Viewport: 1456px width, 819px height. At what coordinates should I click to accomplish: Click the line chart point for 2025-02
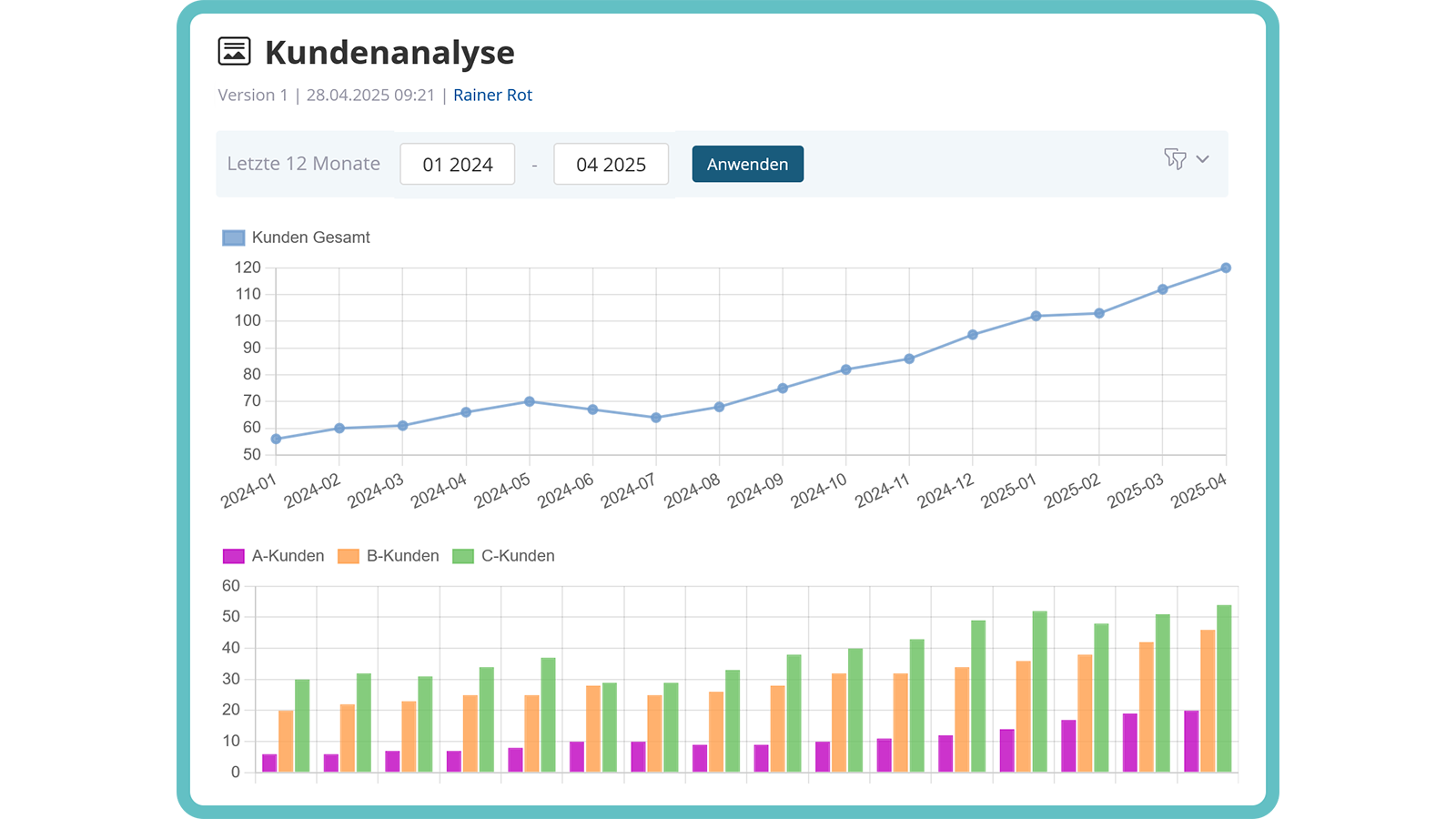point(1099,313)
